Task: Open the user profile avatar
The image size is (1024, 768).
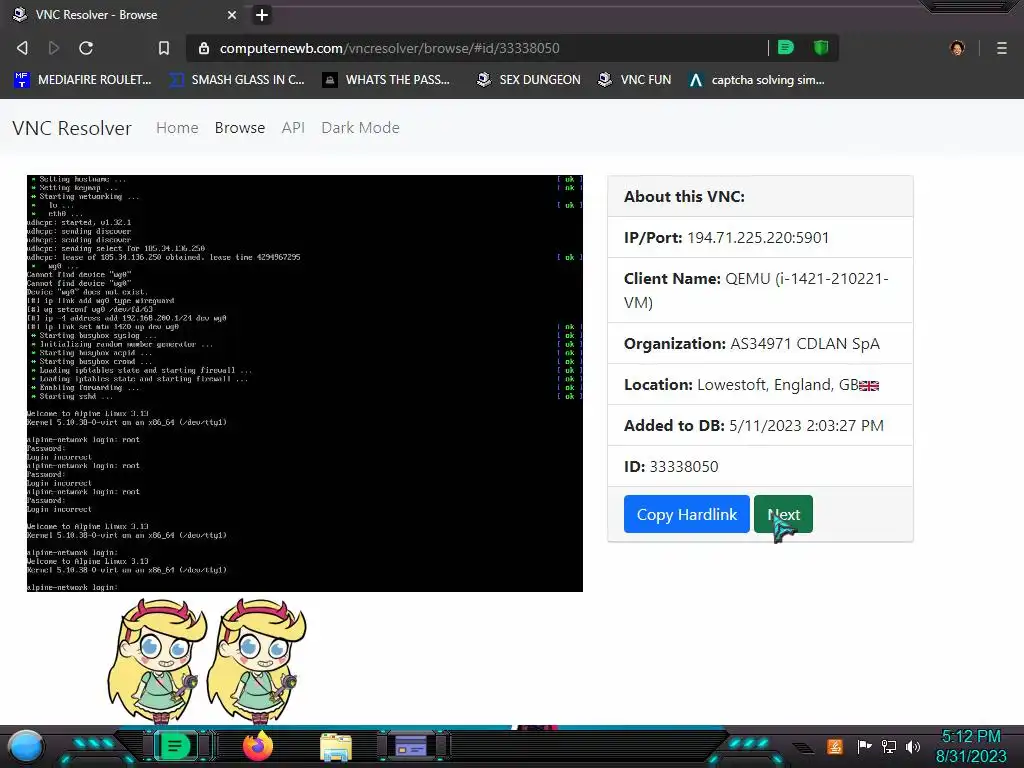Action: tap(957, 48)
